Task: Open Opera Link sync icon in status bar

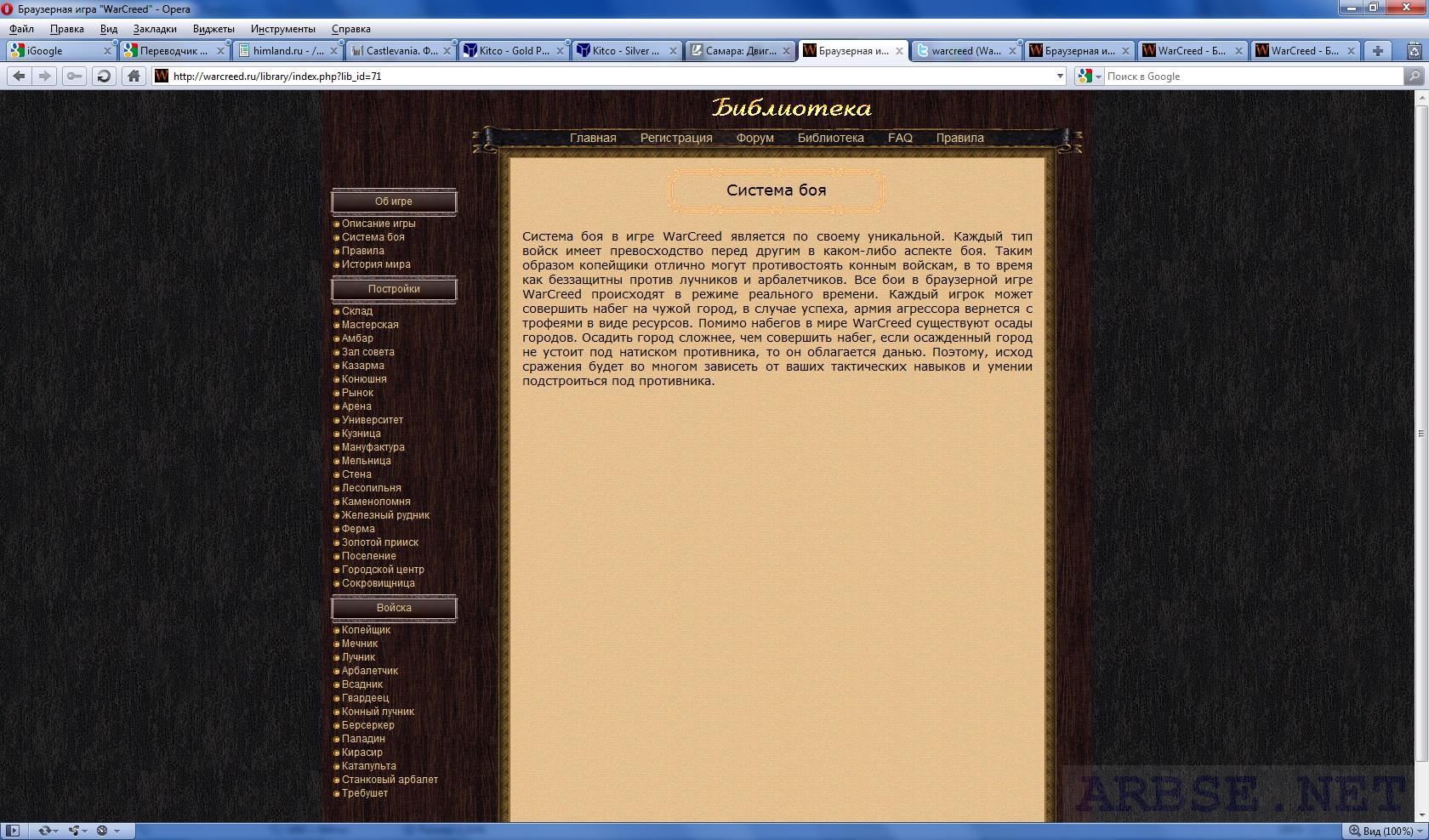Action: (45, 831)
